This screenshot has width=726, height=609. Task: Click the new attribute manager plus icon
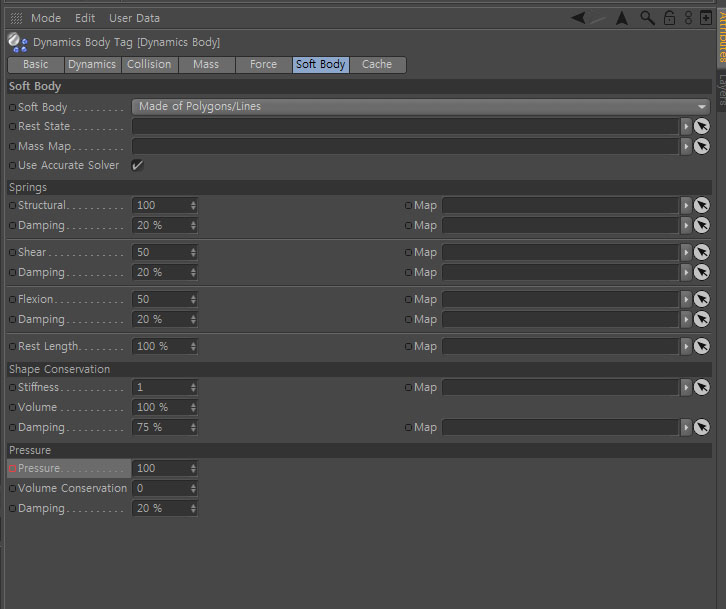[x=706, y=18]
